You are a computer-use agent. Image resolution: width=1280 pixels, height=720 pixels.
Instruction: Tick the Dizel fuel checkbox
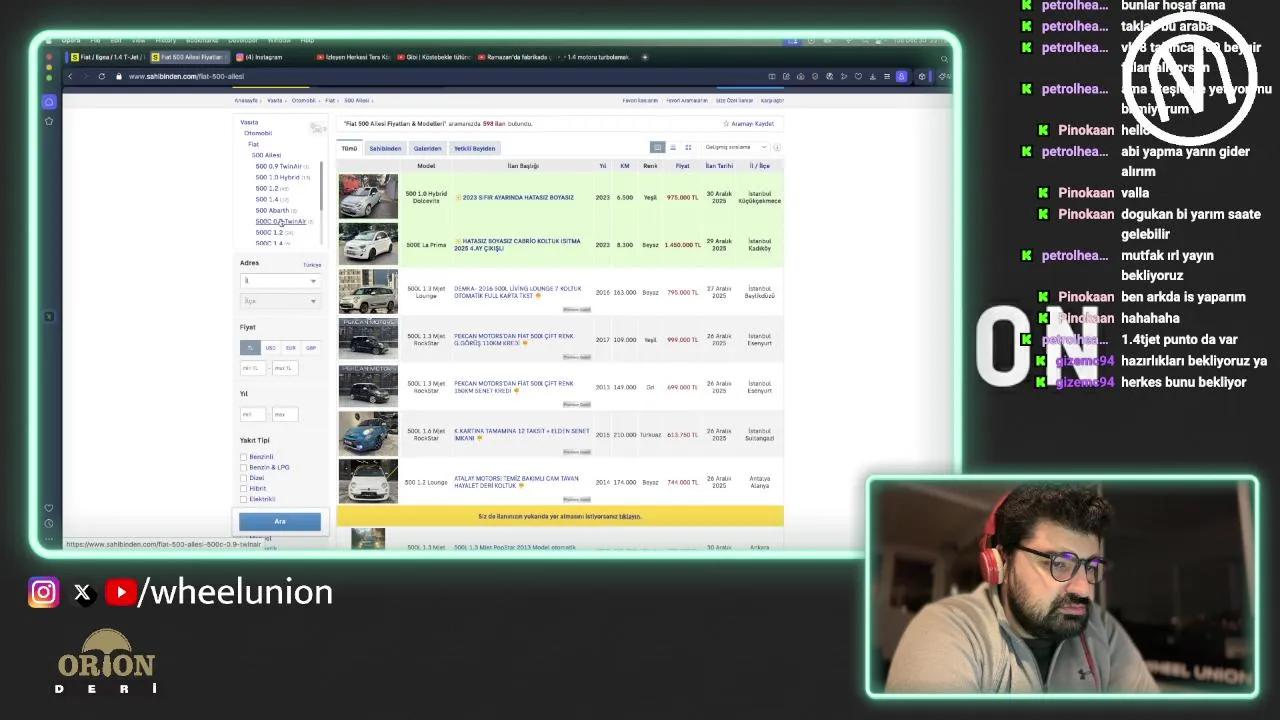pyautogui.click(x=243, y=478)
